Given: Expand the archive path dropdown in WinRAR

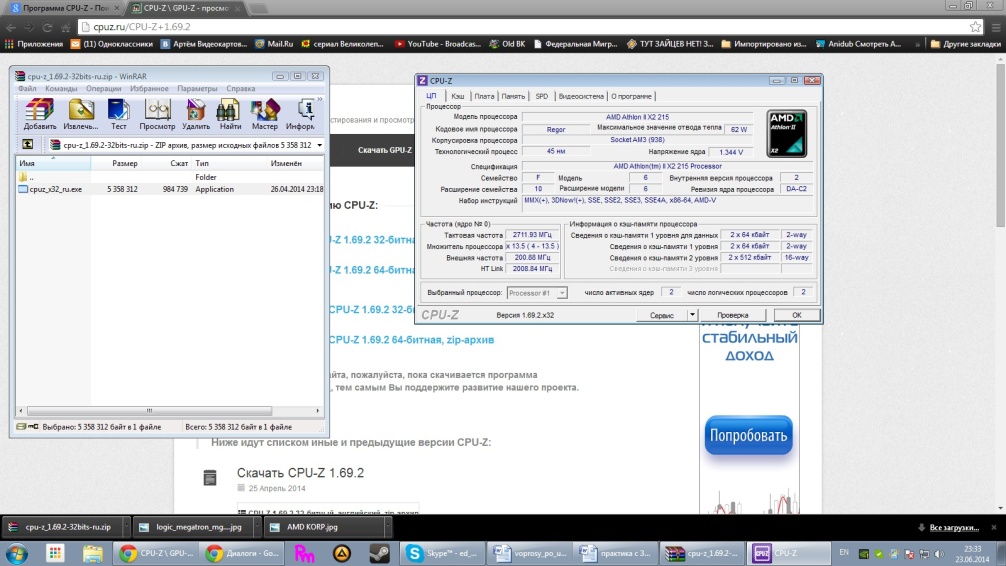Looking at the screenshot, I should pos(320,145).
